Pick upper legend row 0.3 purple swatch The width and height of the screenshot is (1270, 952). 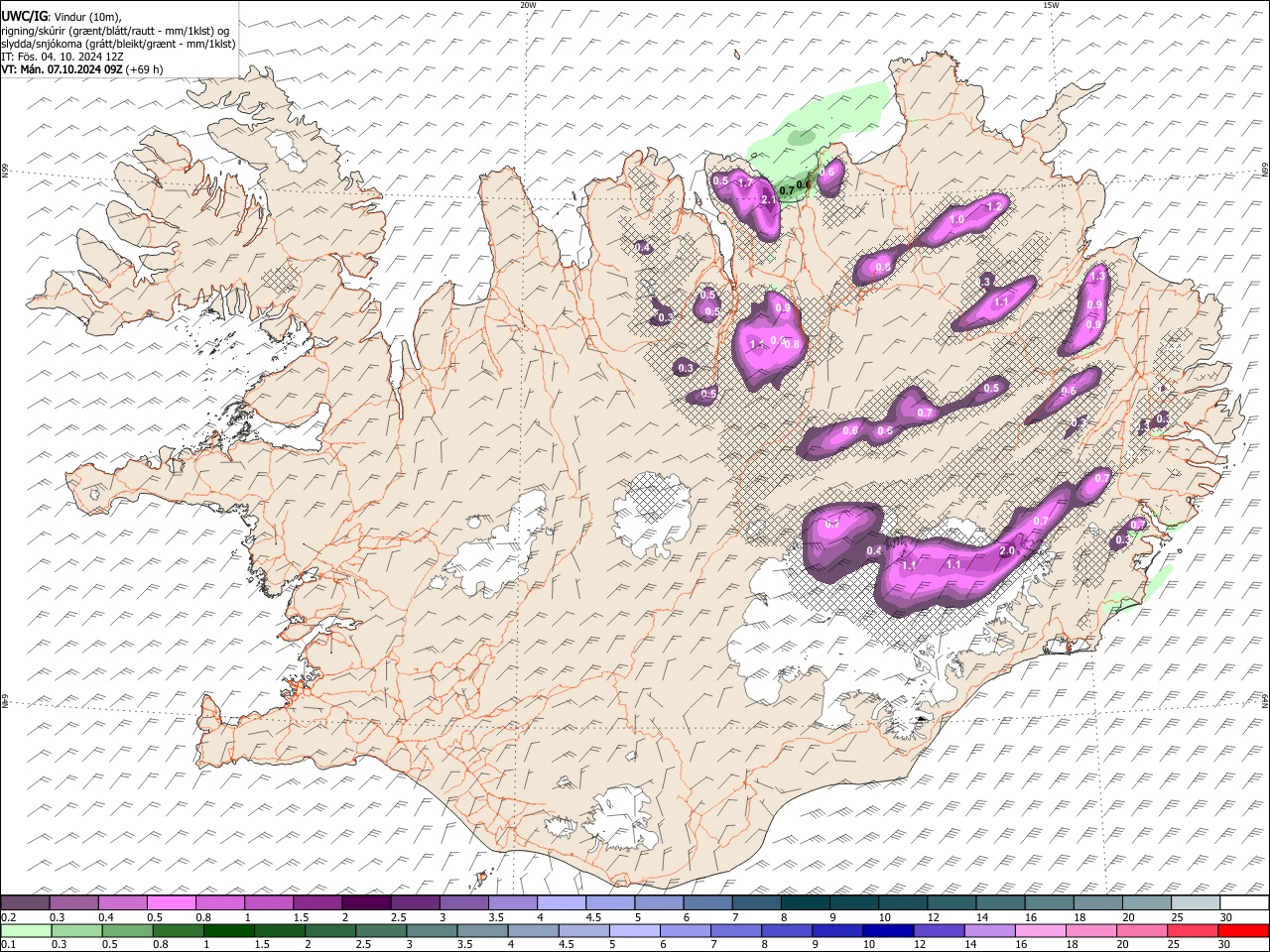[x=73, y=903]
